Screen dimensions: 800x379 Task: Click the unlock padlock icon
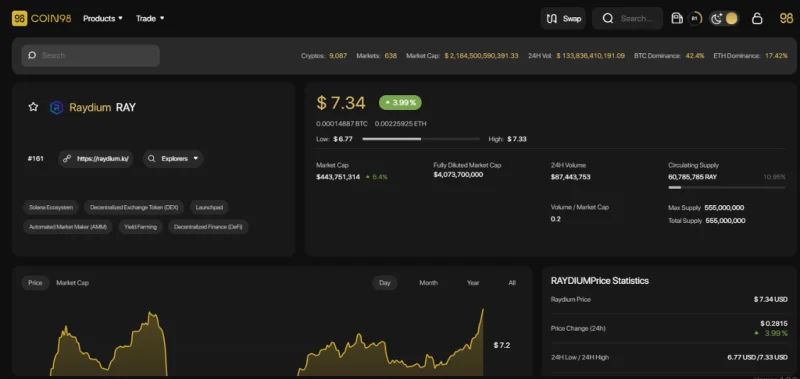757,18
